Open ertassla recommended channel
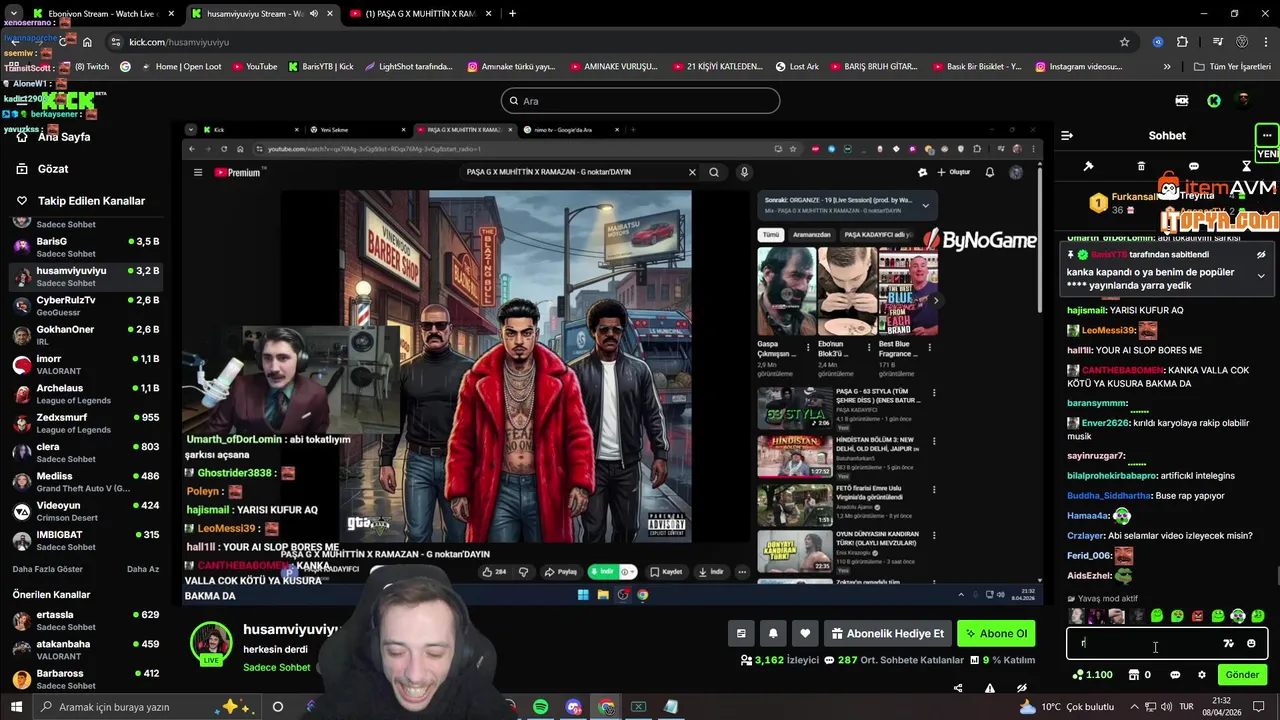Screen dimensions: 1280x720 pos(85,620)
